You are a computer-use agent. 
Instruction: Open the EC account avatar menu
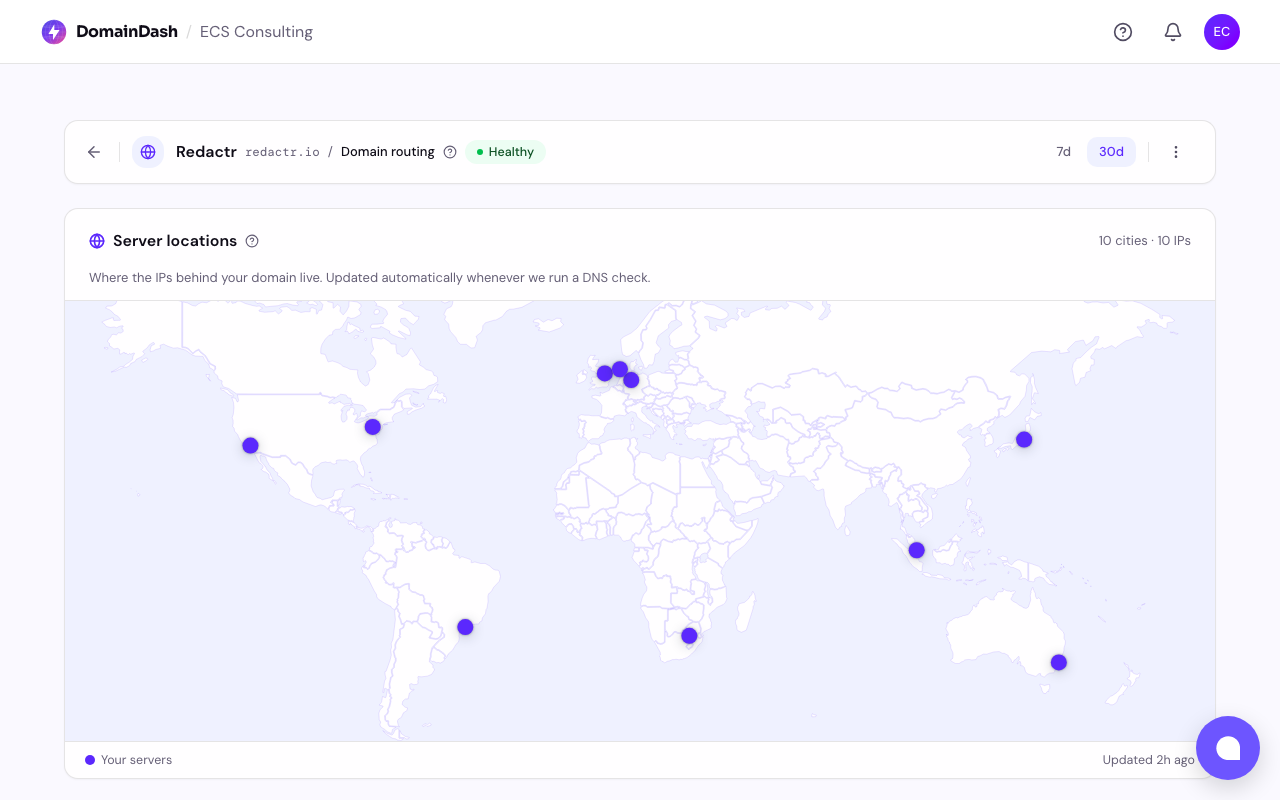[1222, 32]
